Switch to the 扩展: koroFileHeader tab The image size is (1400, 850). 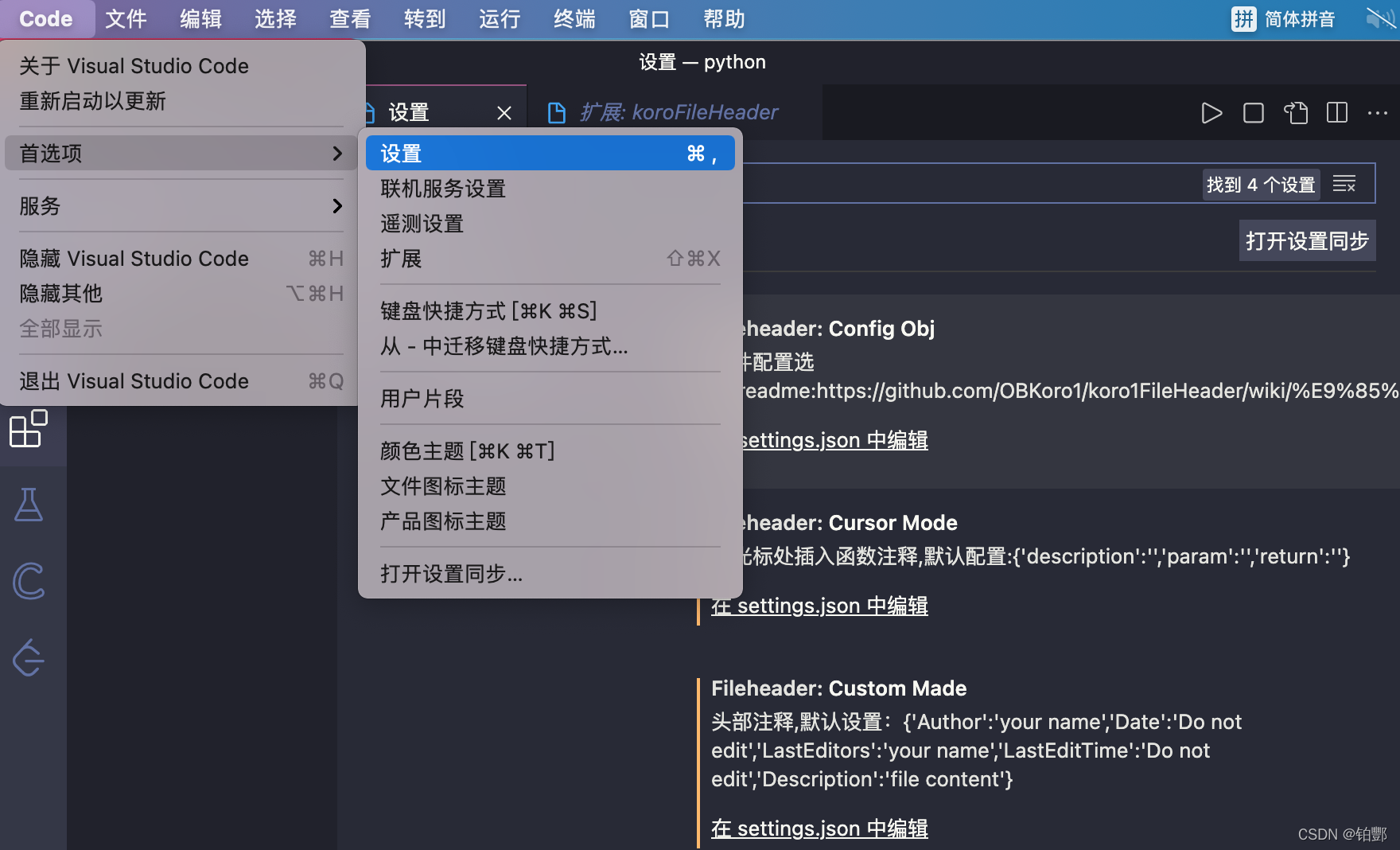(x=675, y=112)
